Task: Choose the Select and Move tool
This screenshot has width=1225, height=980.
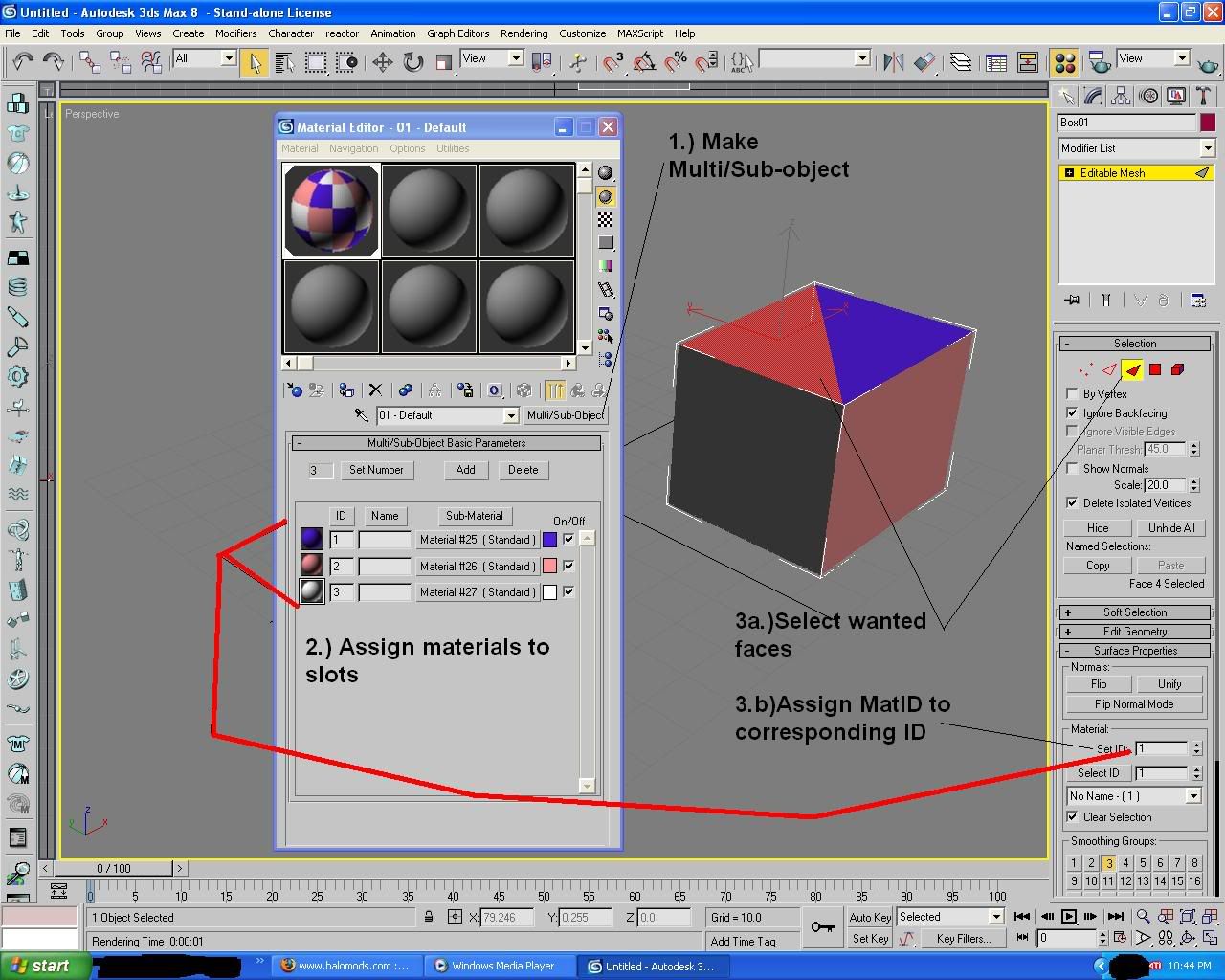Action: tap(382, 62)
